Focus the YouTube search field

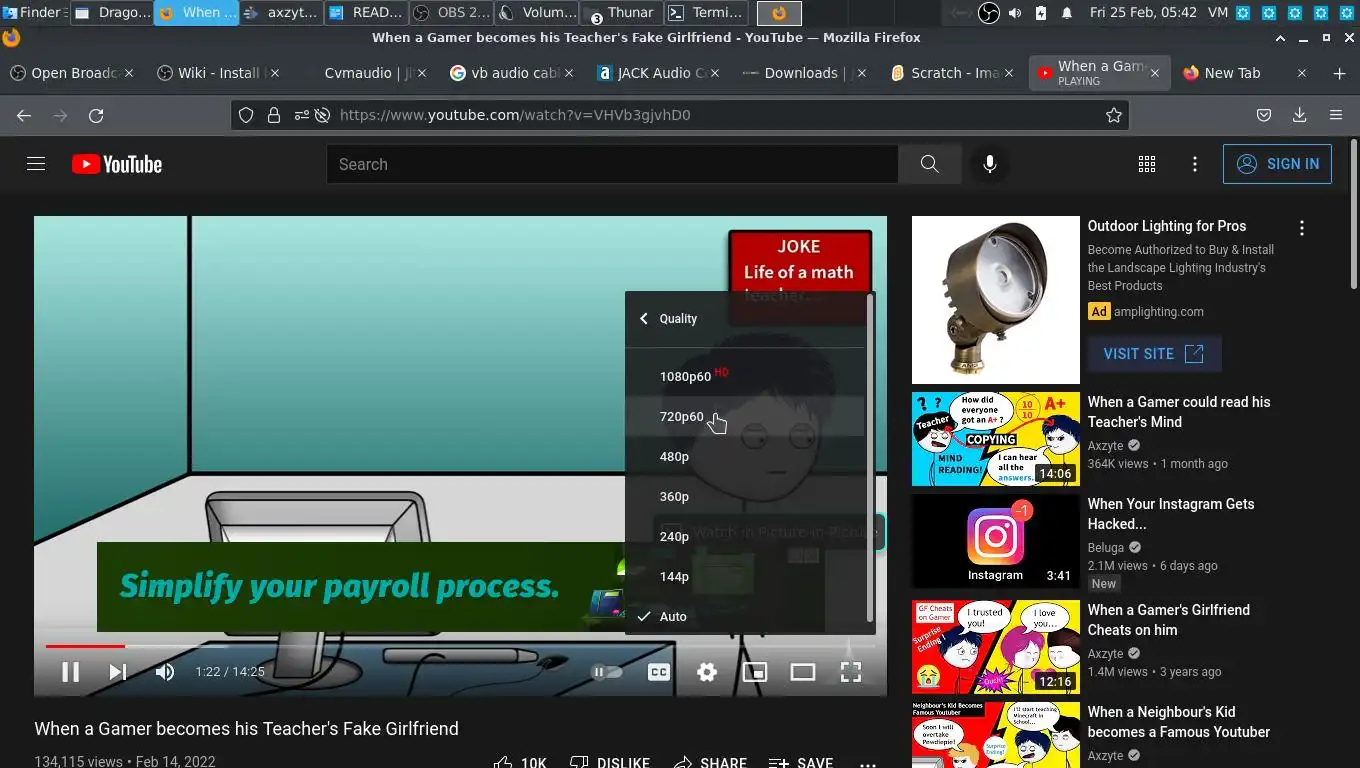coord(612,164)
